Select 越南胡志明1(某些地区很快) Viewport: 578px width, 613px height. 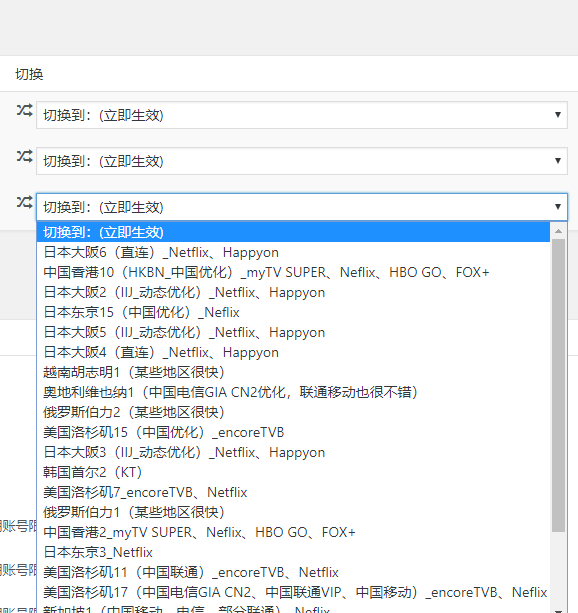[293, 372]
